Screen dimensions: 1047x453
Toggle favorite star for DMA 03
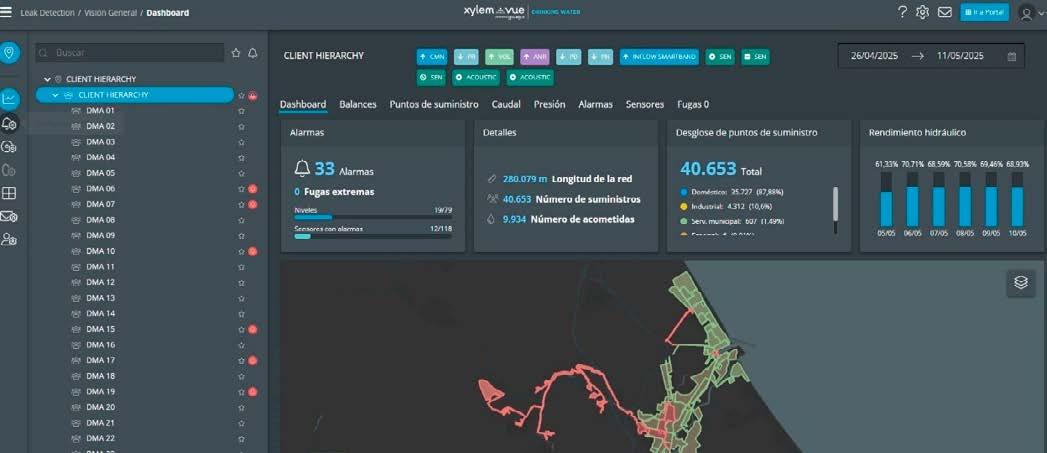click(x=241, y=142)
